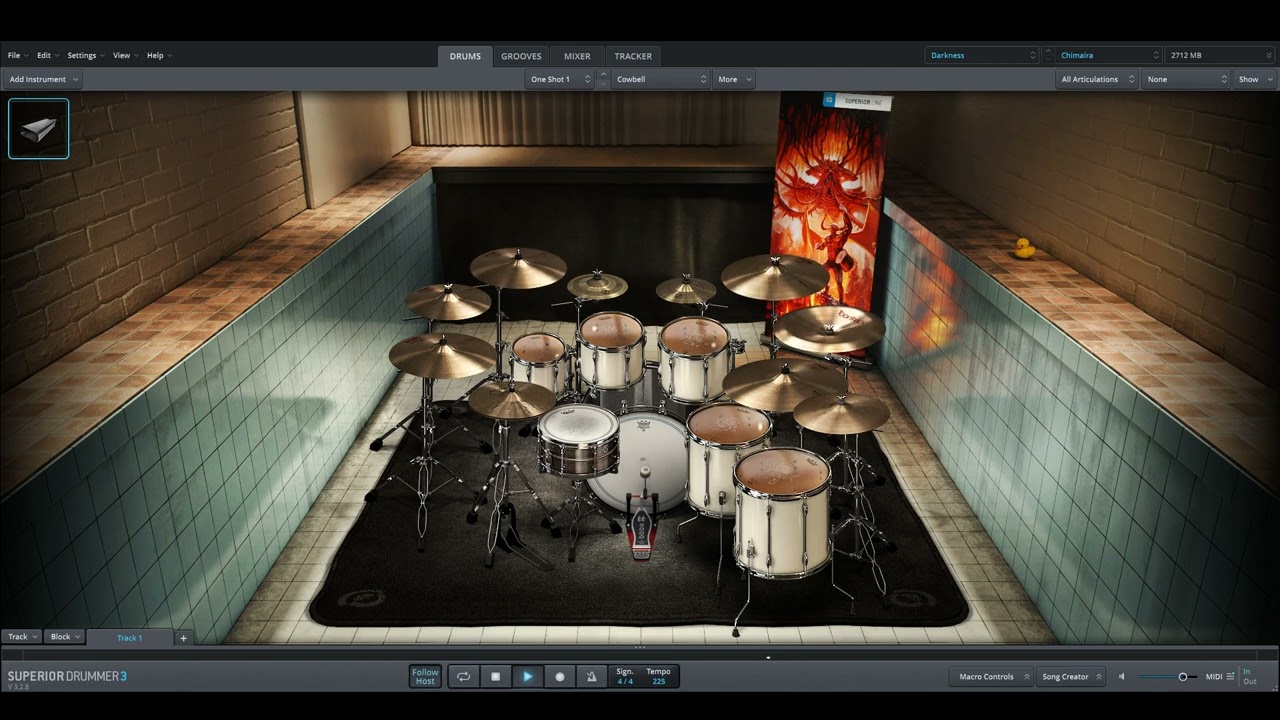Open the Settings menu
1280x720 pixels.
(85, 55)
